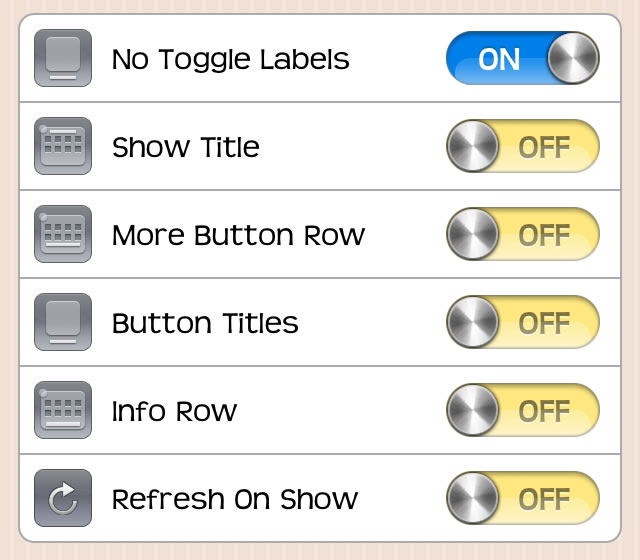Click the No Toggle Labels row icon
The image size is (640, 560).
coord(63,58)
